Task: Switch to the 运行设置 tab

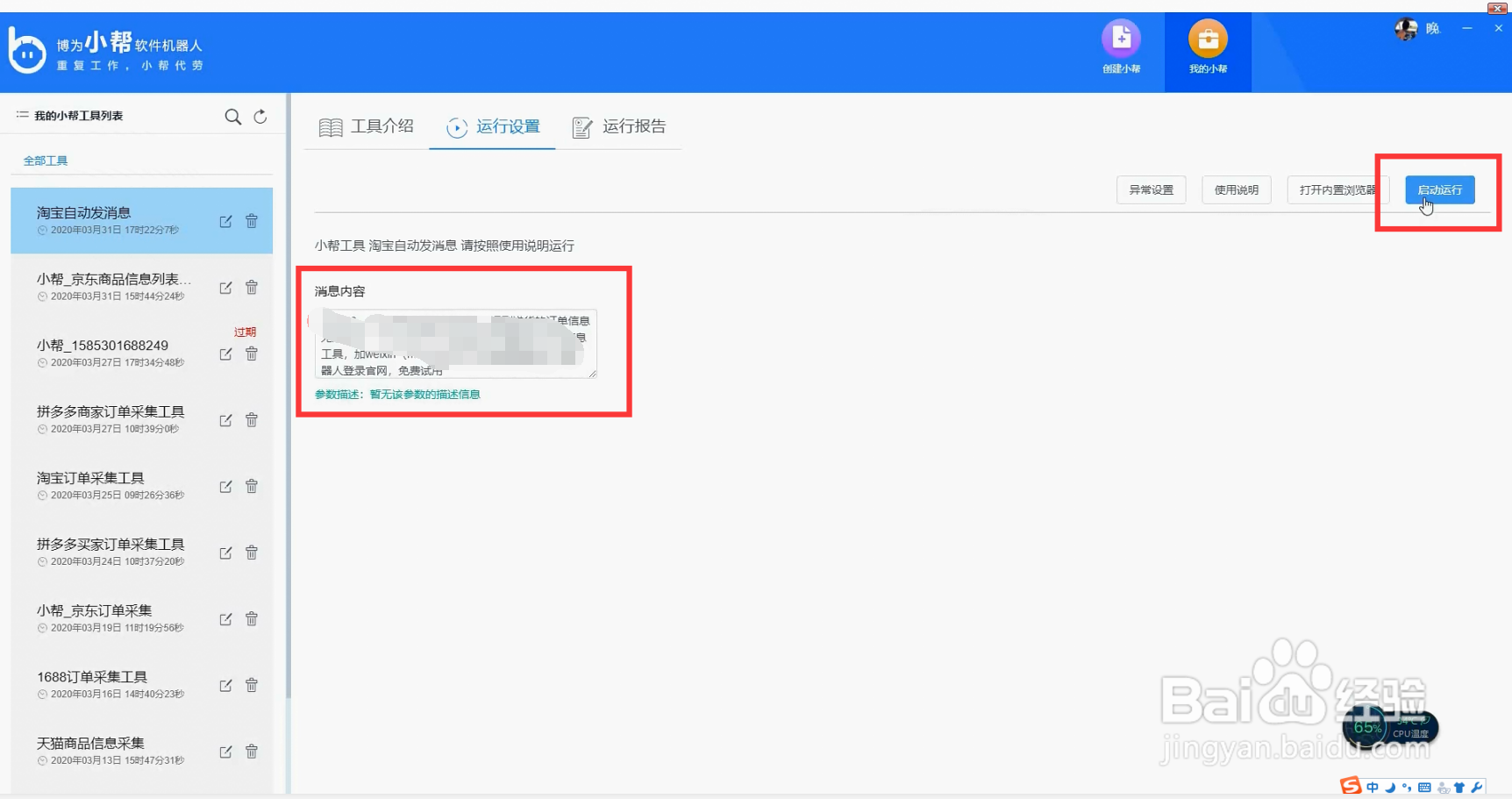Action: pos(493,126)
